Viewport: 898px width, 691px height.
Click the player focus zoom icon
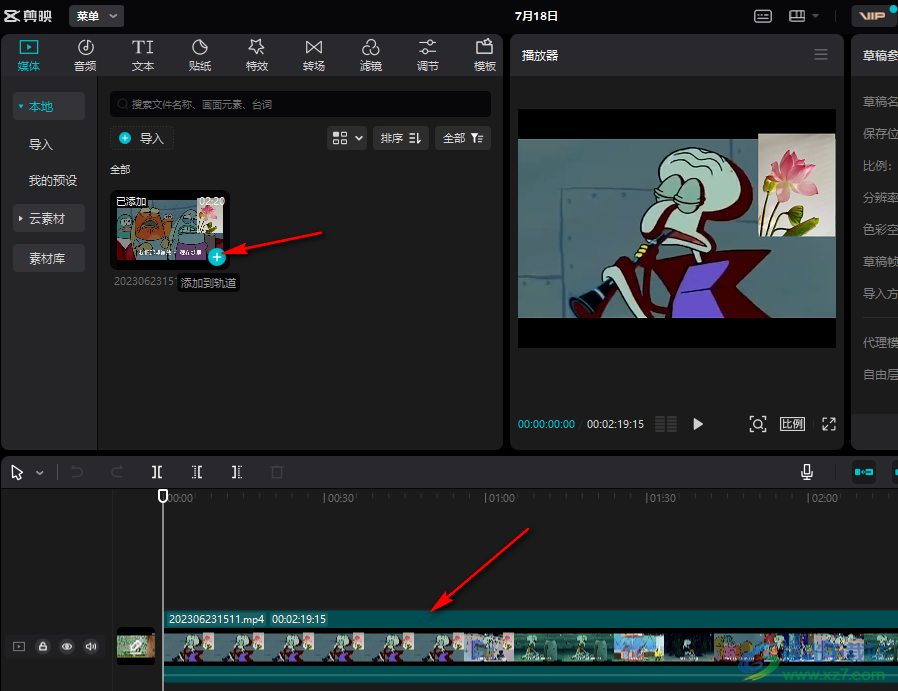758,424
